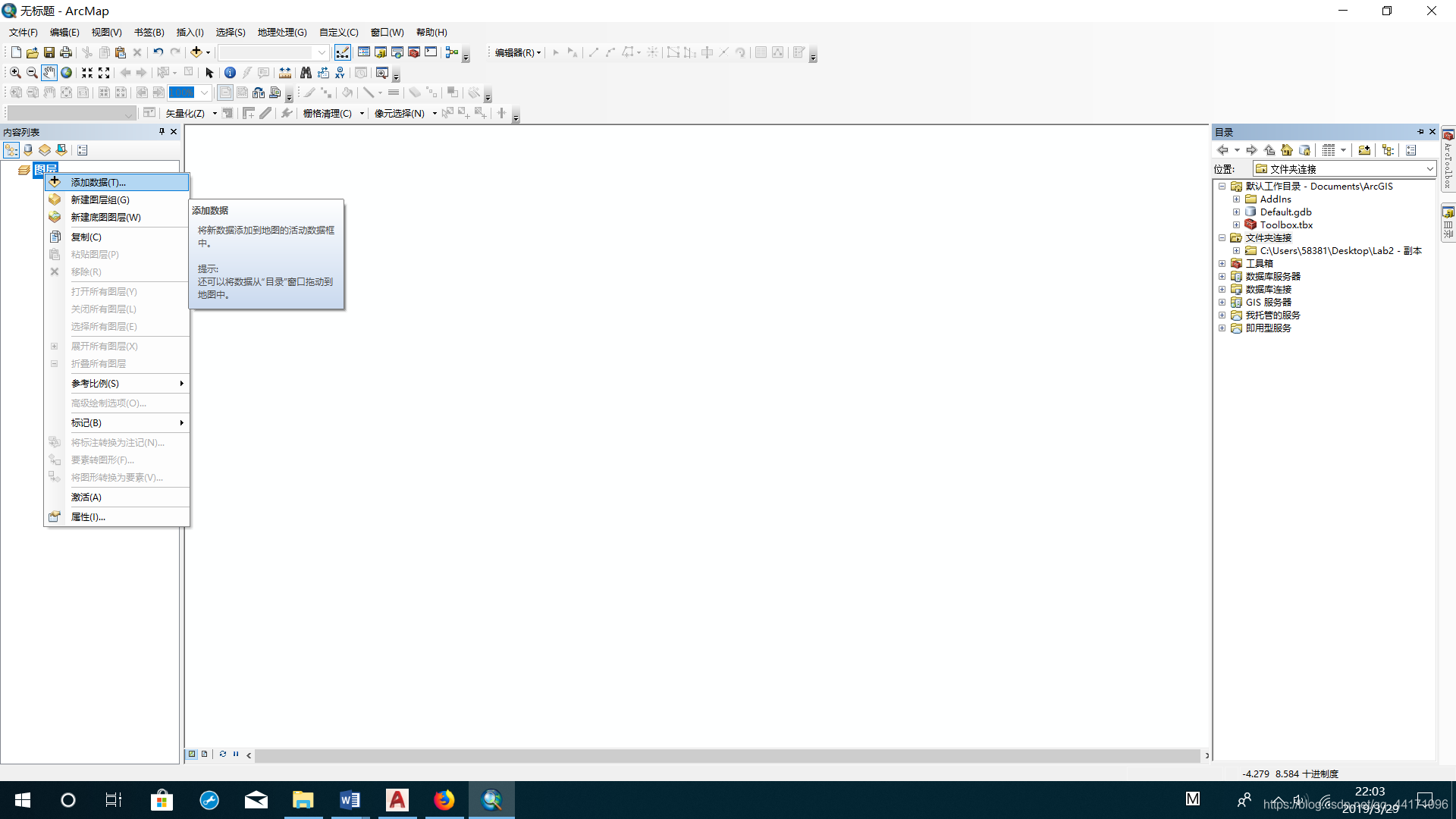
Task: Select the Select Elements arrow tool
Action: pos(209,73)
